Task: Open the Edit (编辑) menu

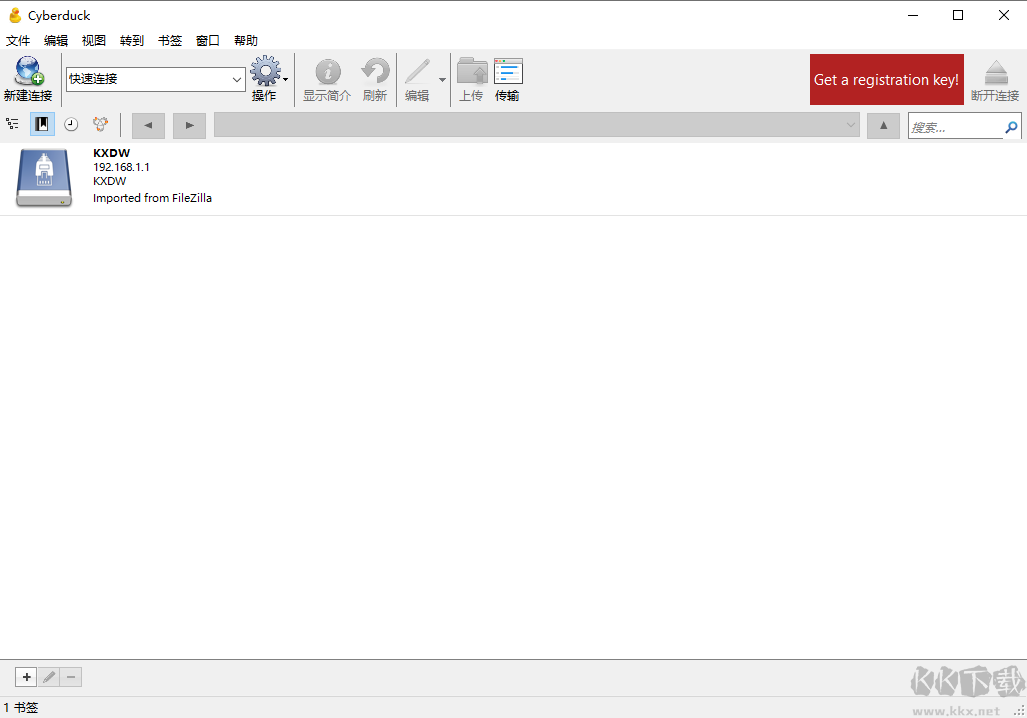Action: (x=56, y=41)
